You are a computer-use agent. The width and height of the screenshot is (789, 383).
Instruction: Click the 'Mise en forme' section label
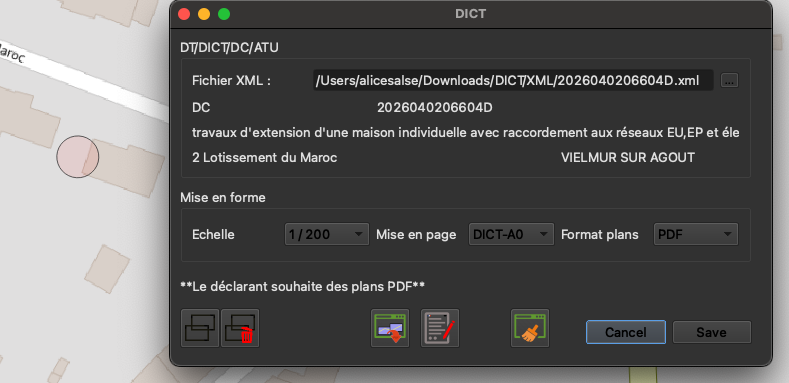(x=223, y=198)
